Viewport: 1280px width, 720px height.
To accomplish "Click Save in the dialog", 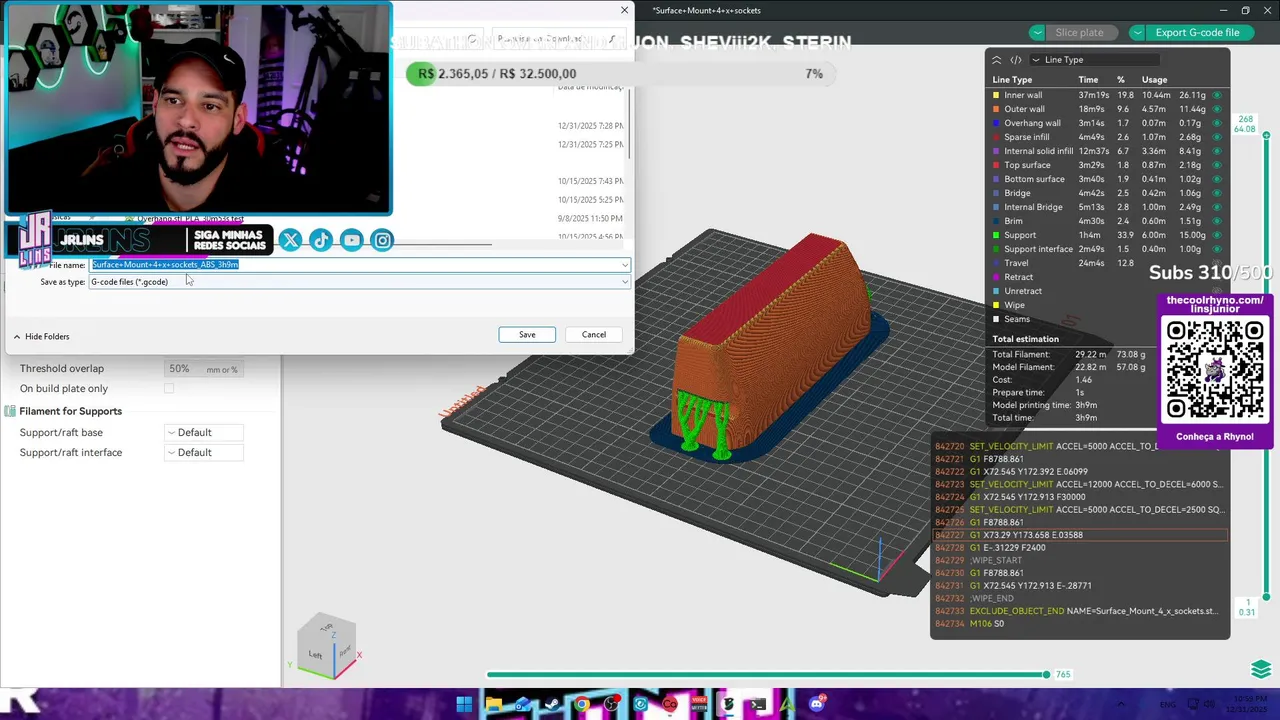I will pos(527,335).
